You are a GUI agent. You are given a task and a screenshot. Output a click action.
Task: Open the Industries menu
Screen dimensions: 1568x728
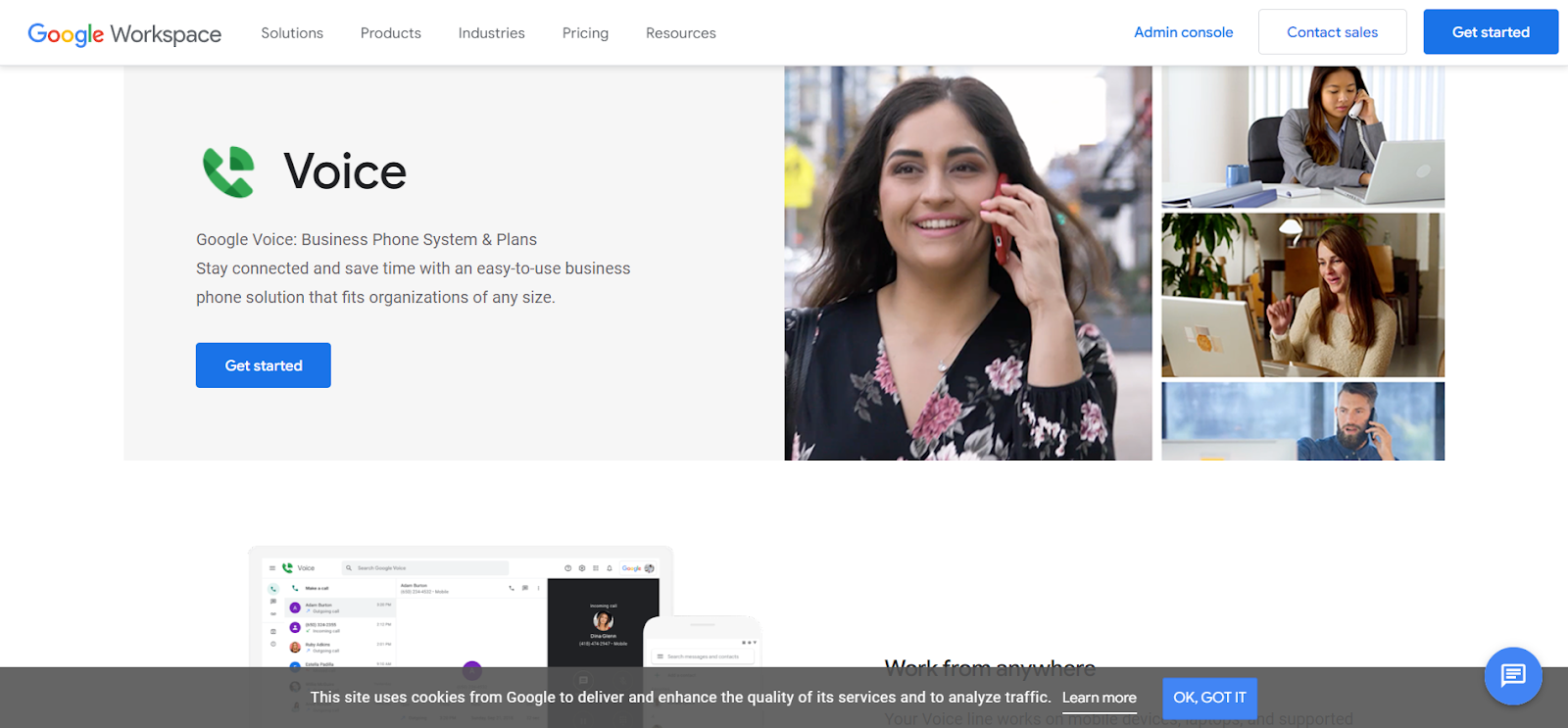click(492, 33)
